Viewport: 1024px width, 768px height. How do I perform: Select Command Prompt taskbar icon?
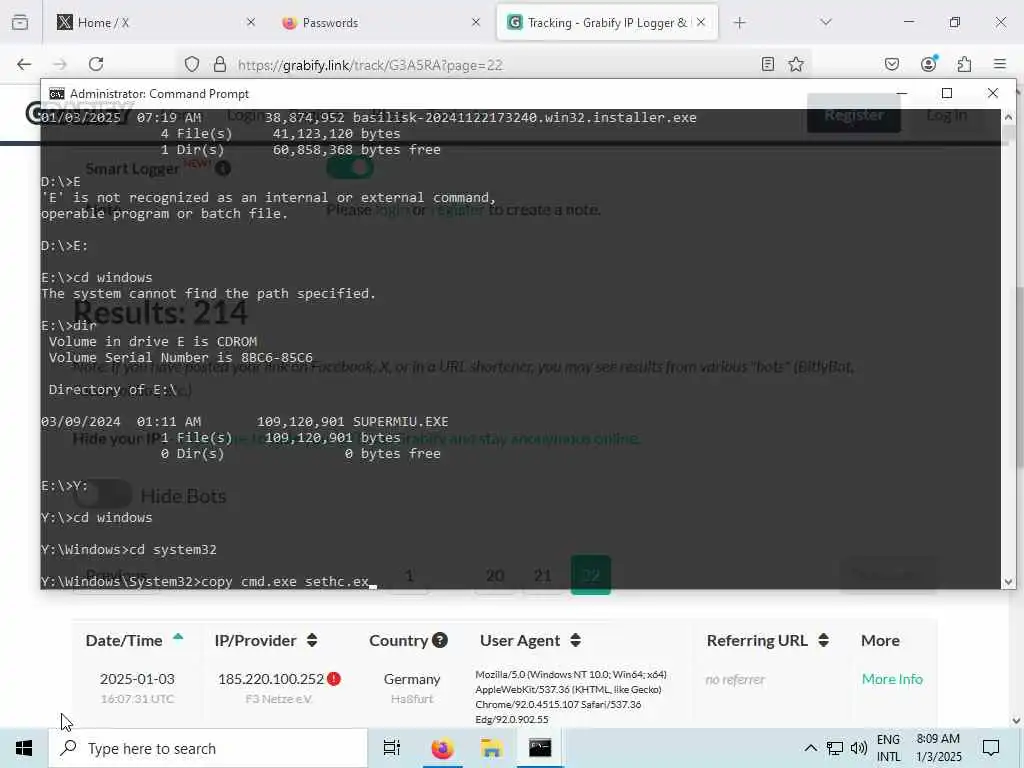[x=540, y=748]
